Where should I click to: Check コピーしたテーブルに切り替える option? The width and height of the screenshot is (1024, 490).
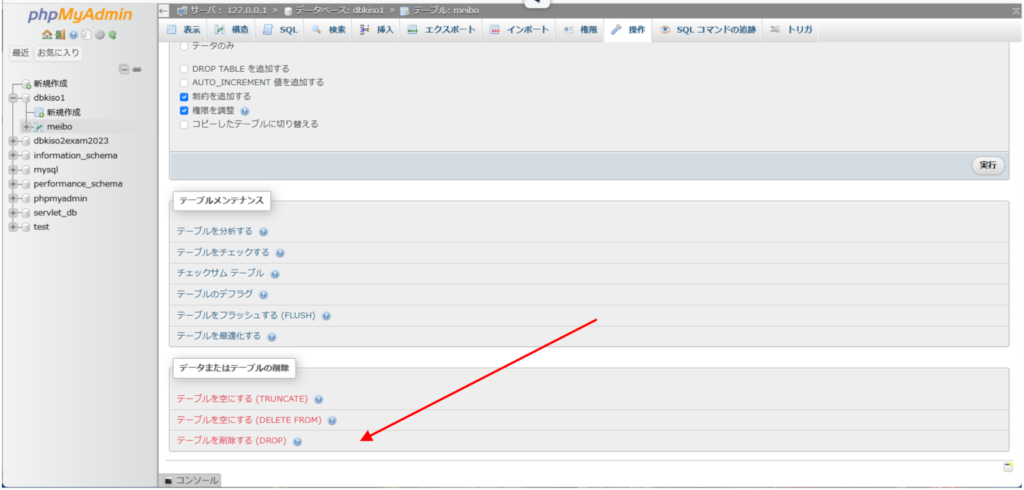[184, 124]
